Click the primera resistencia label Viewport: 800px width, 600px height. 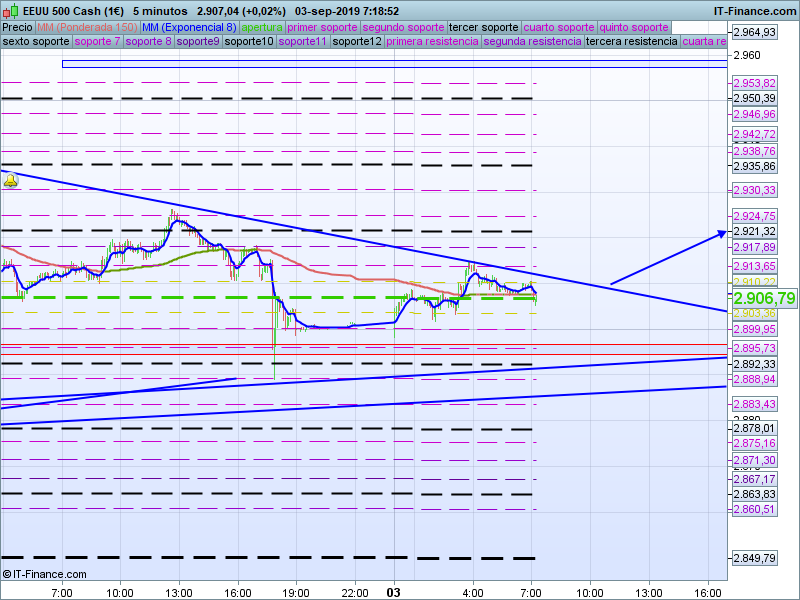pos(432,42)
